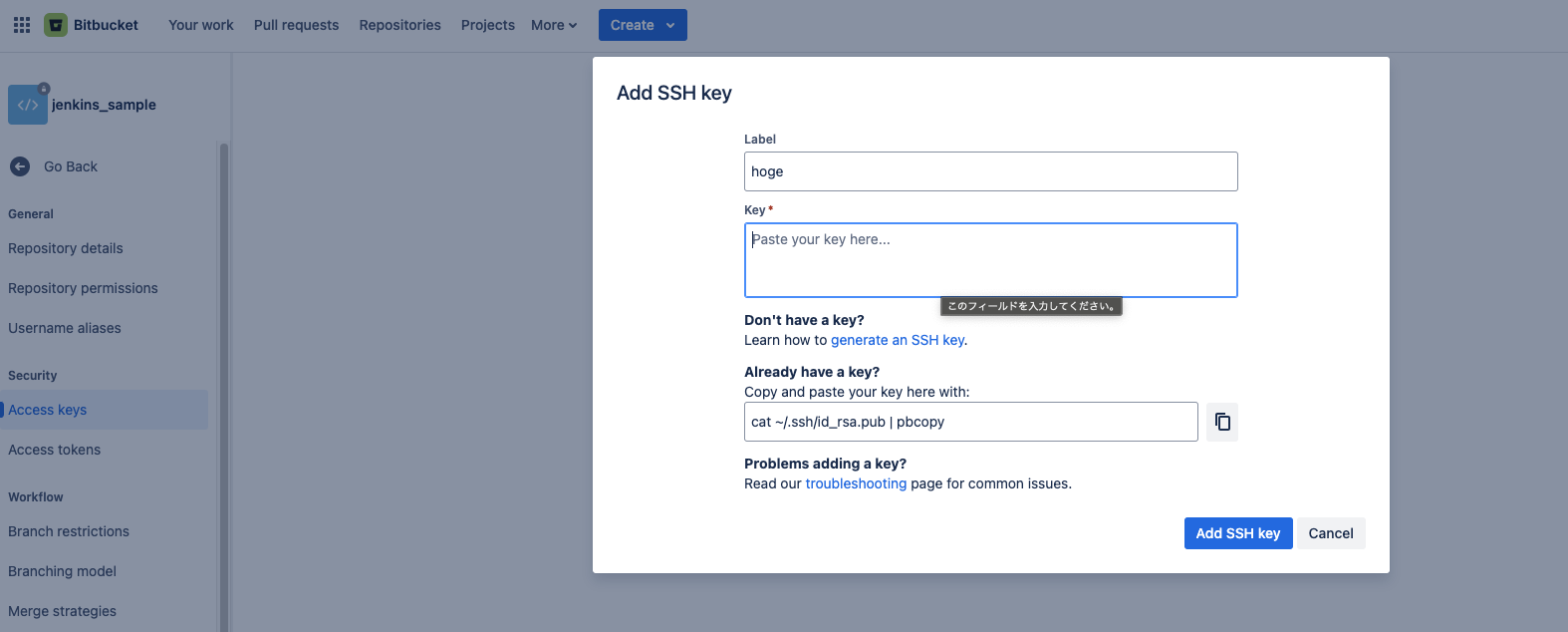Open the generate an SSH key link
This screenshot has height=632, width=1568.
tap(898, 340)
